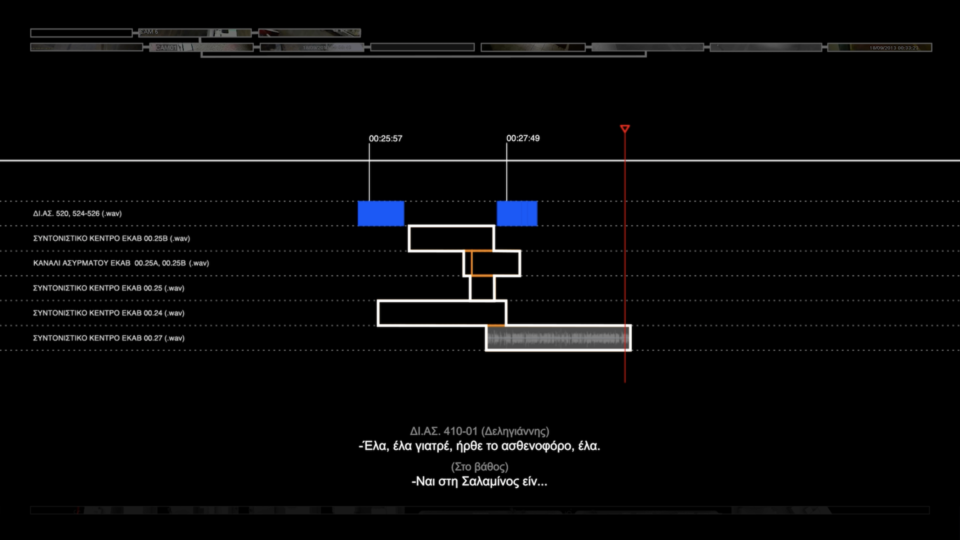Viewport: 960px width, 540px height.
Task: Select the narrow ΕΚΑΒ 00.25 clip box
Action: point(482,288)
